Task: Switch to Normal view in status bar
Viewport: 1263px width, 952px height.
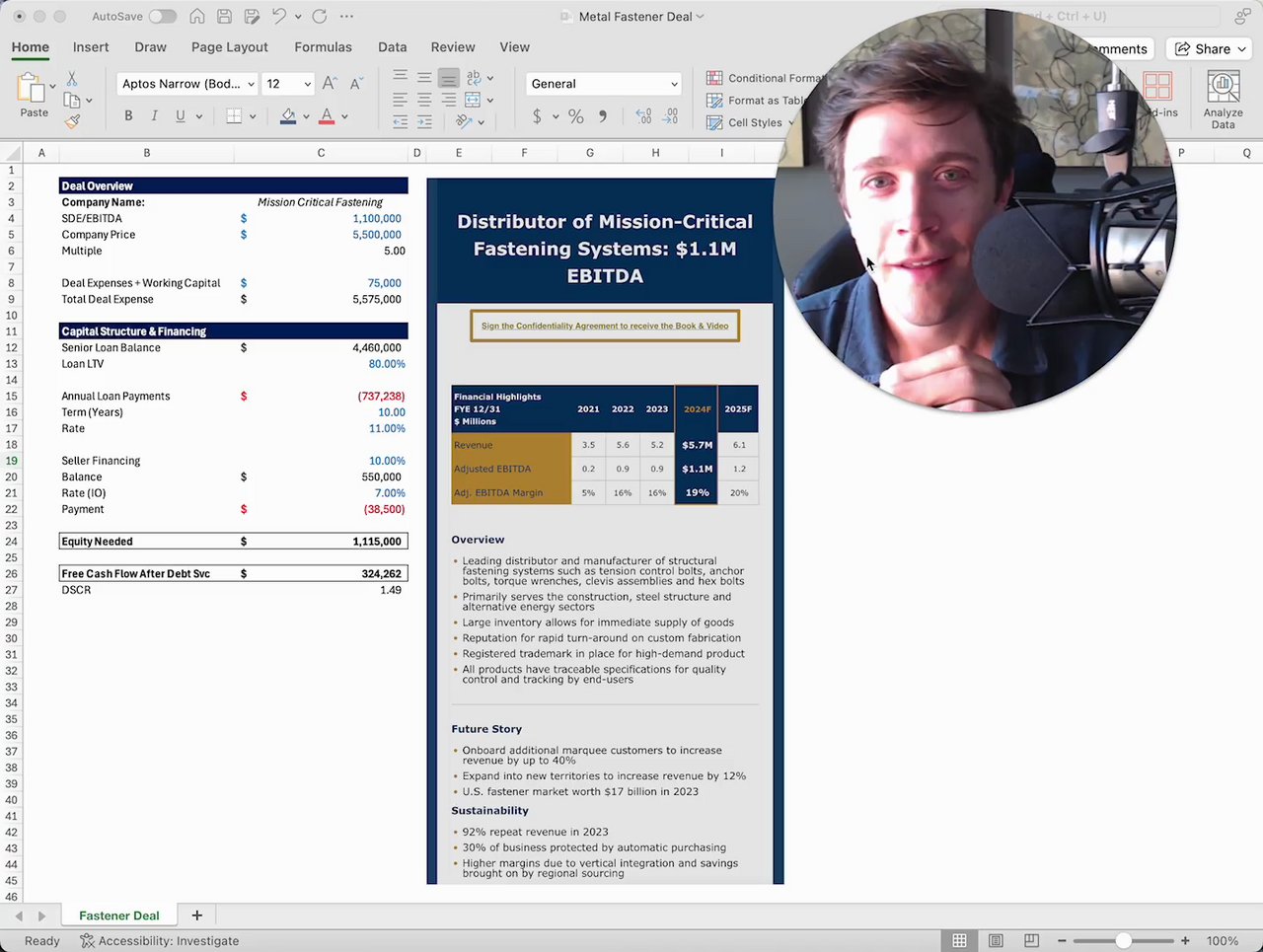Action: click(959, 941)
